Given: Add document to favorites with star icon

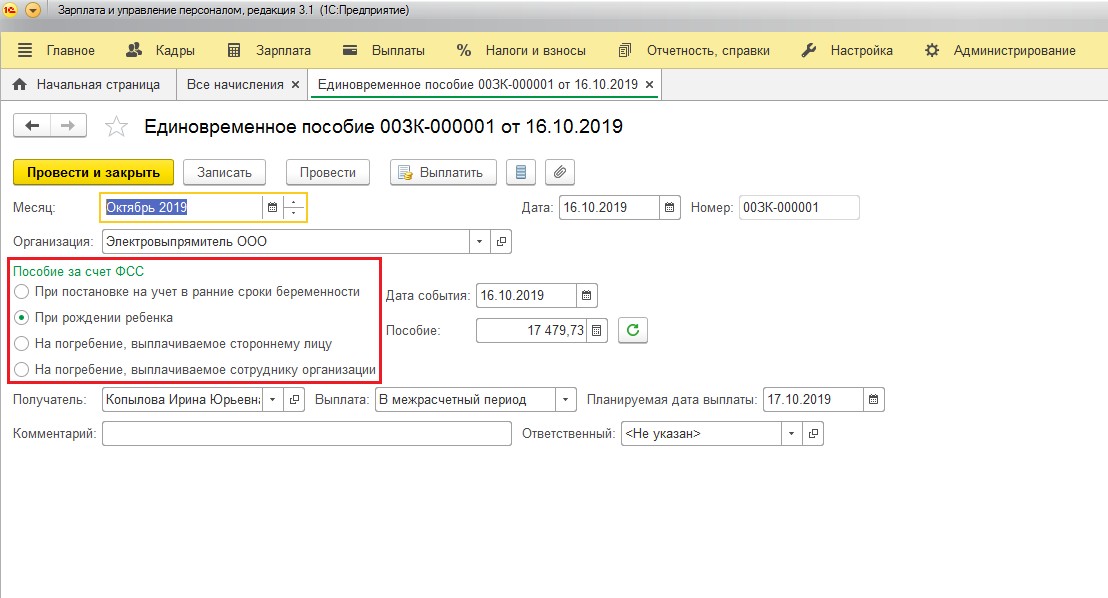Looking at the screenshot, I should 116,127.
